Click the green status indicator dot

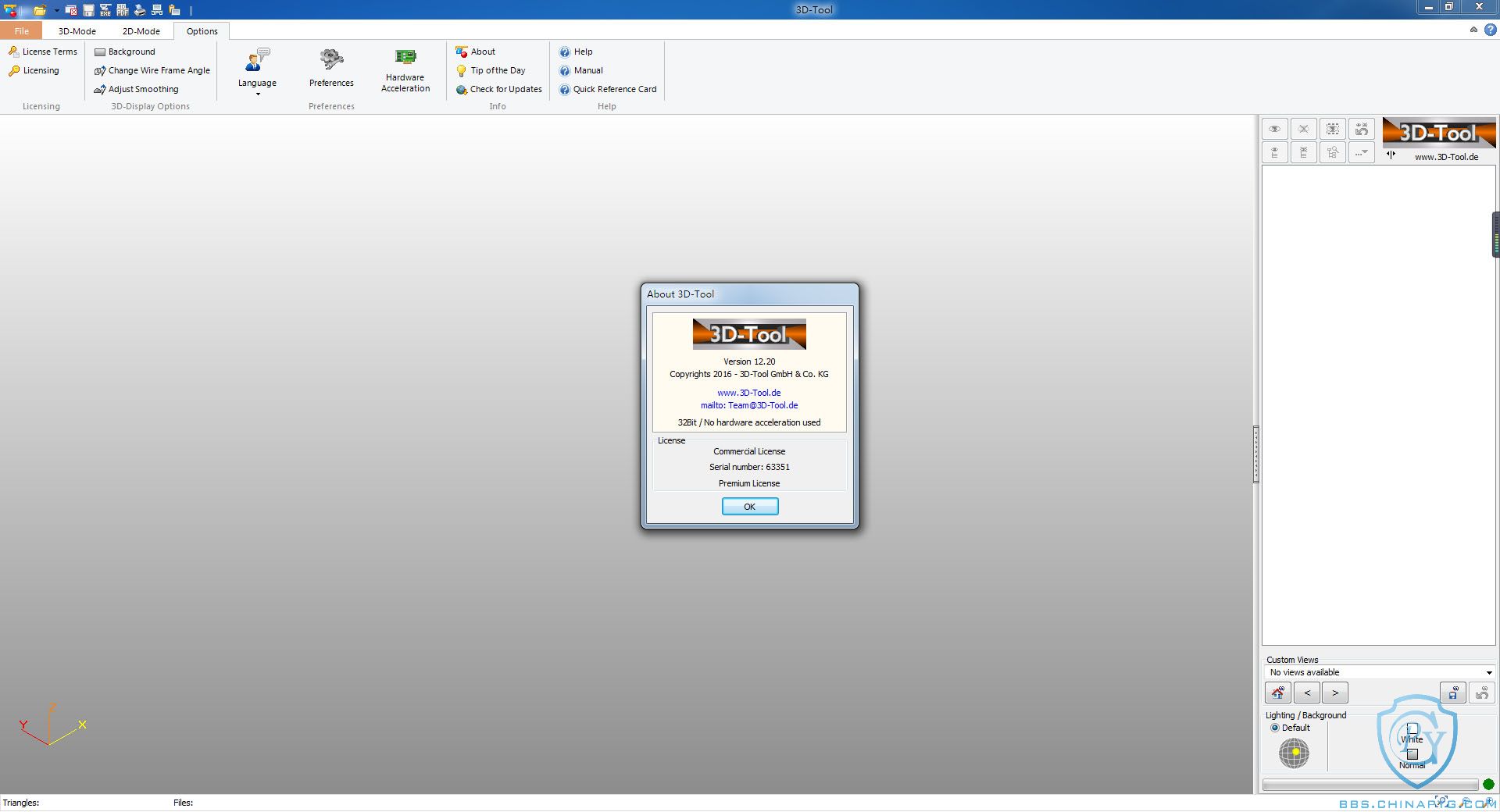click(x=1488, y=785)
